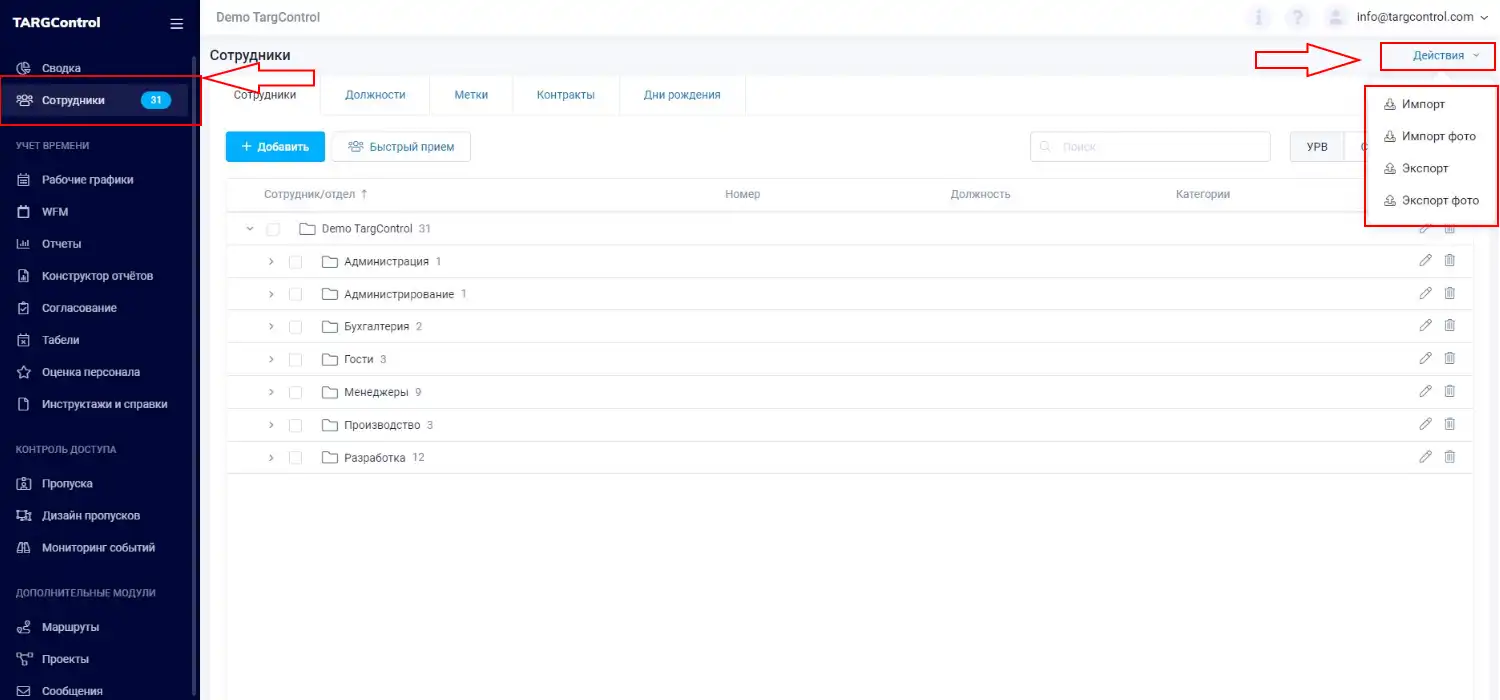Screen dimensions: 1500x700
Task: Open Табели timesheets item
Action: coord(60,340)
